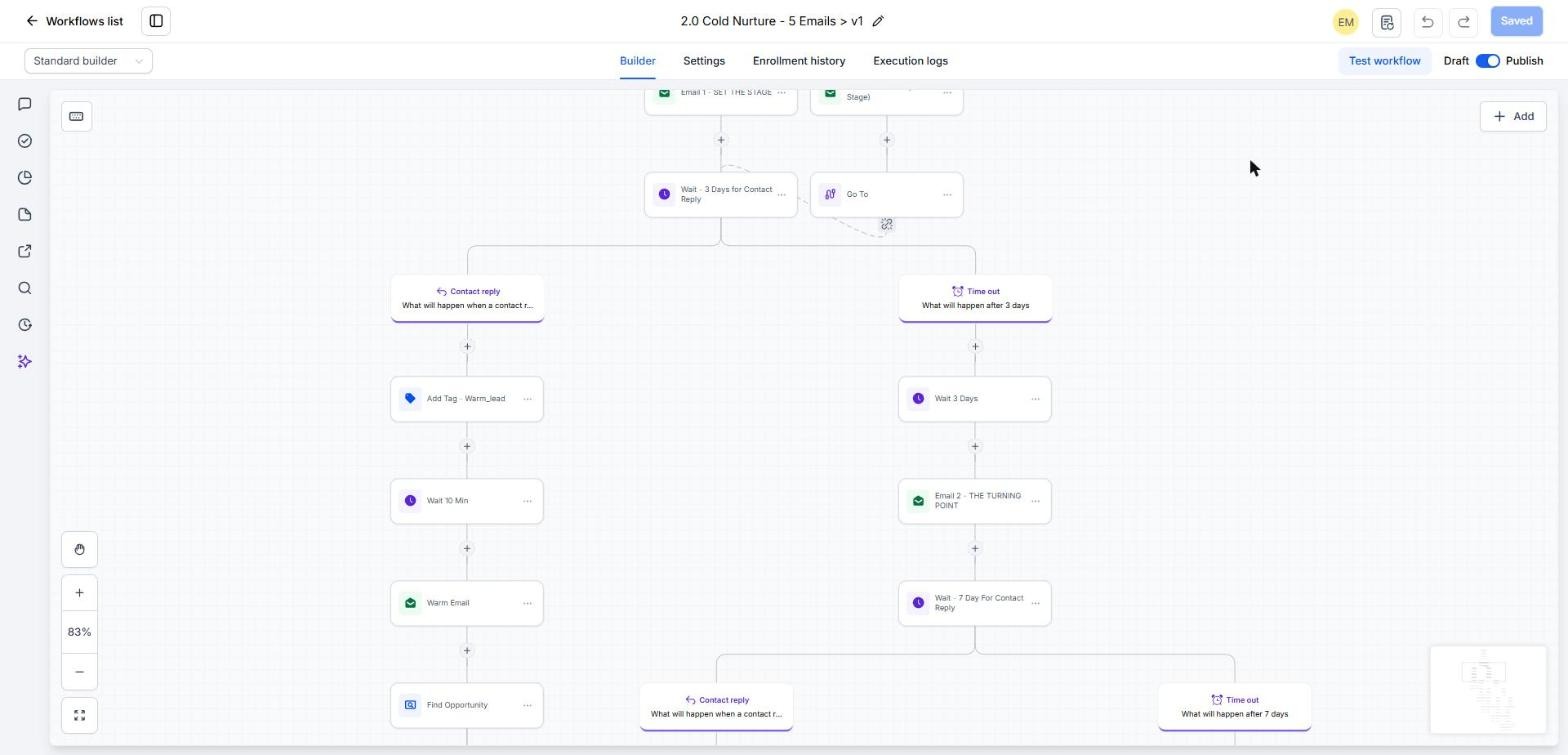Image resolution: width=1568 pixels, height=755 pixels.
Task: Open the keyboard shortcuts icon on canvas
Action: 76,116
